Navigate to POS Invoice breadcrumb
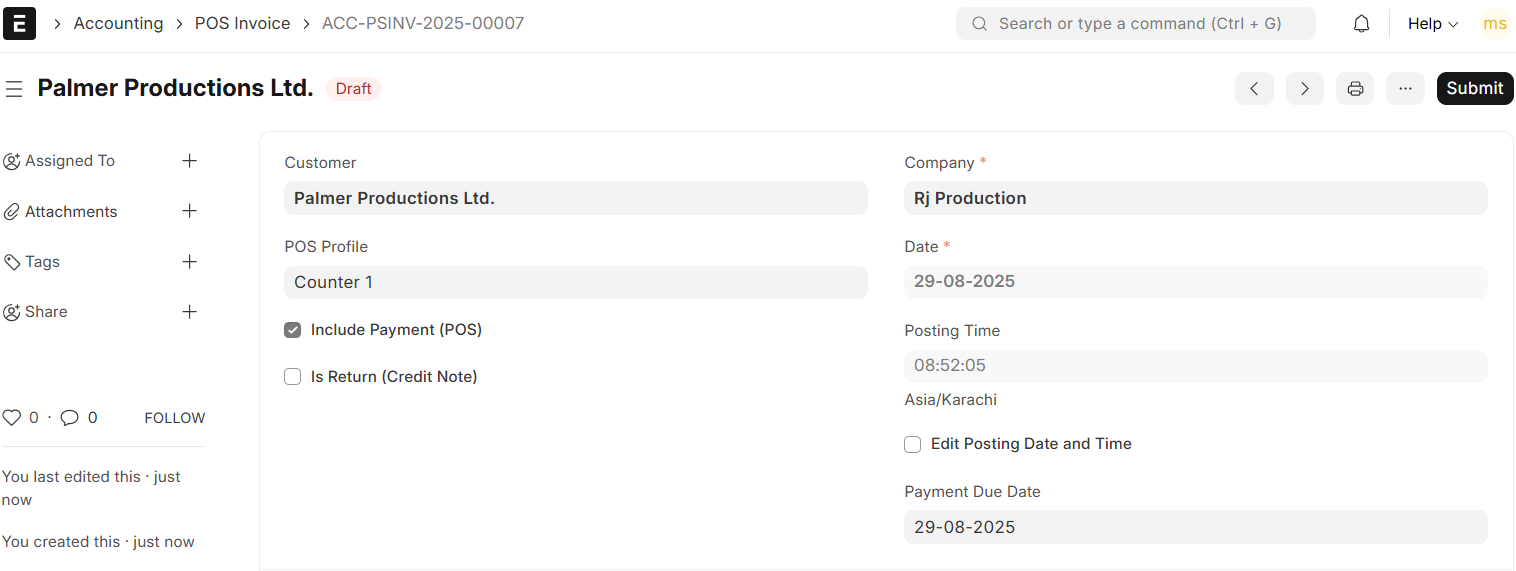This screenshot has width=1516, height=571. pos(242,23)
